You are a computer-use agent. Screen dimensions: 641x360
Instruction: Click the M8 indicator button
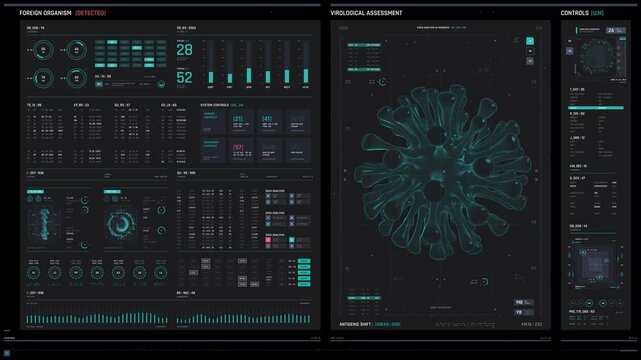pyautogui.click(x=524, y=302)
